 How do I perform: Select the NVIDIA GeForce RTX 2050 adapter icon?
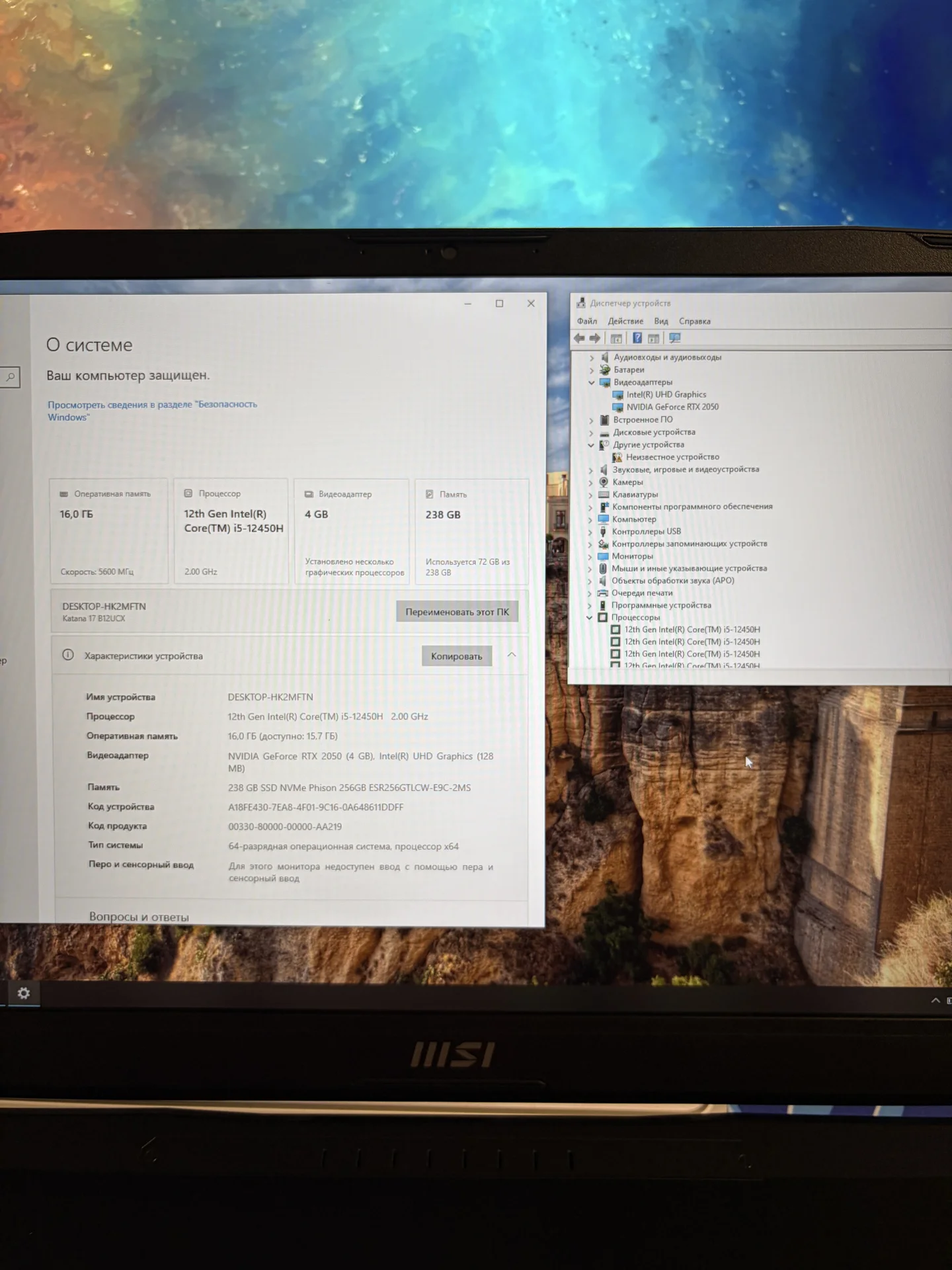[x=617, y=407]
